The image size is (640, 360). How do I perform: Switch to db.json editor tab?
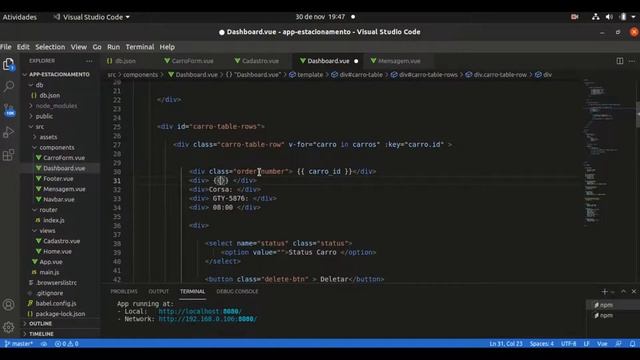click(125, 61)
